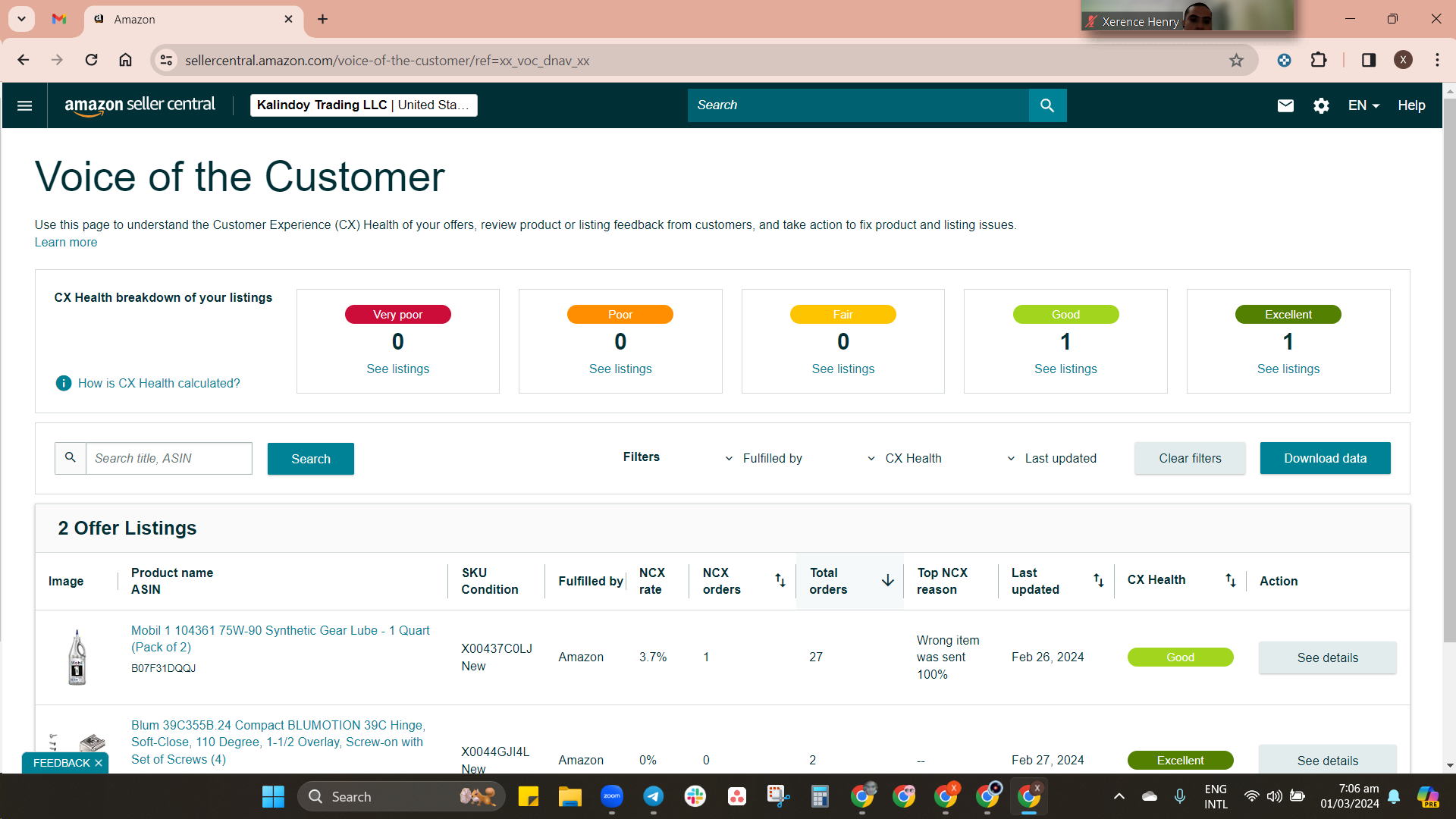See listings under Fair
The width and height of the screenshot is (1456, 819).
click(843, 369)
